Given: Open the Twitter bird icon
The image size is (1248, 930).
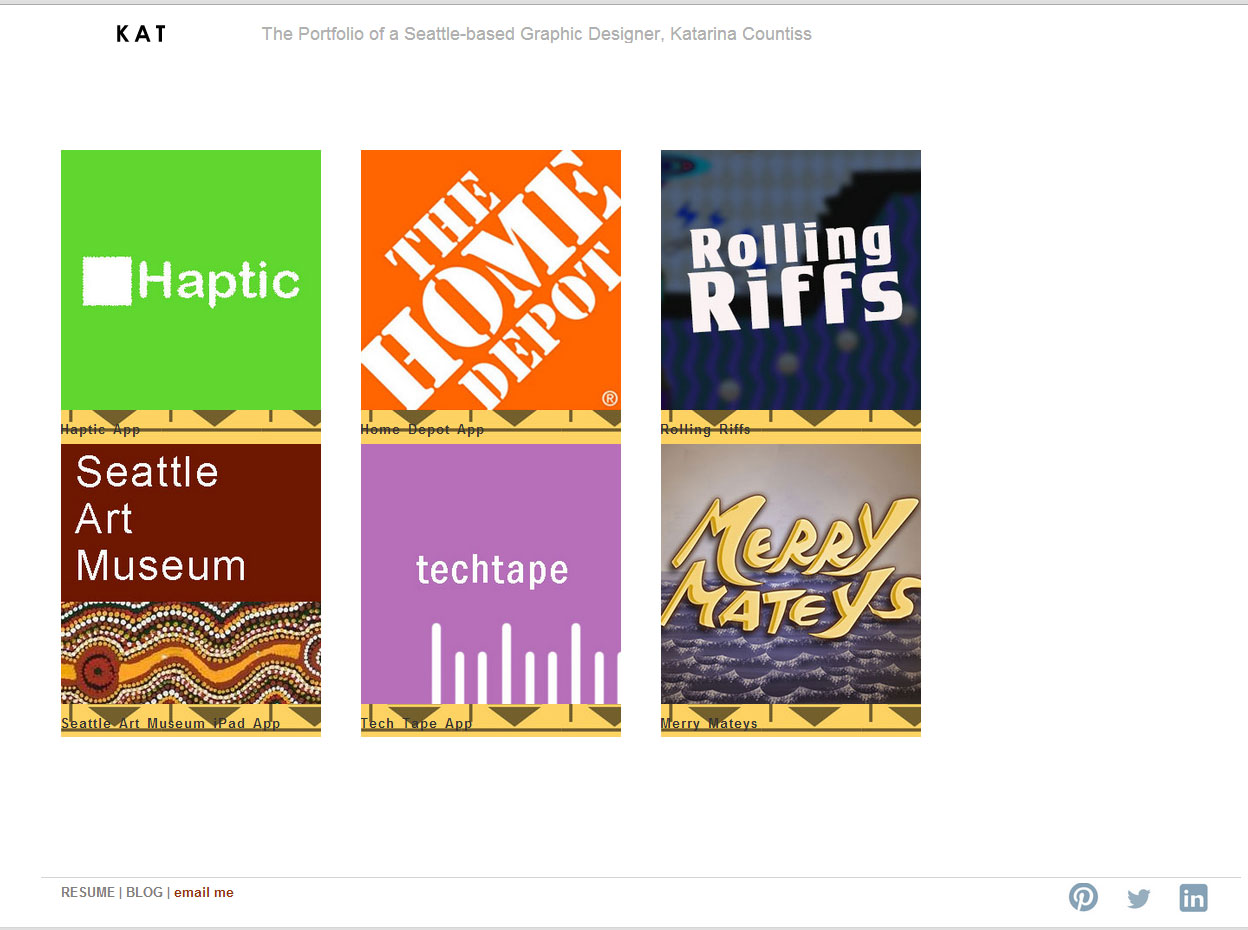Looking at the screenshot, I should pyautogui.click(x=1138, y=898).
